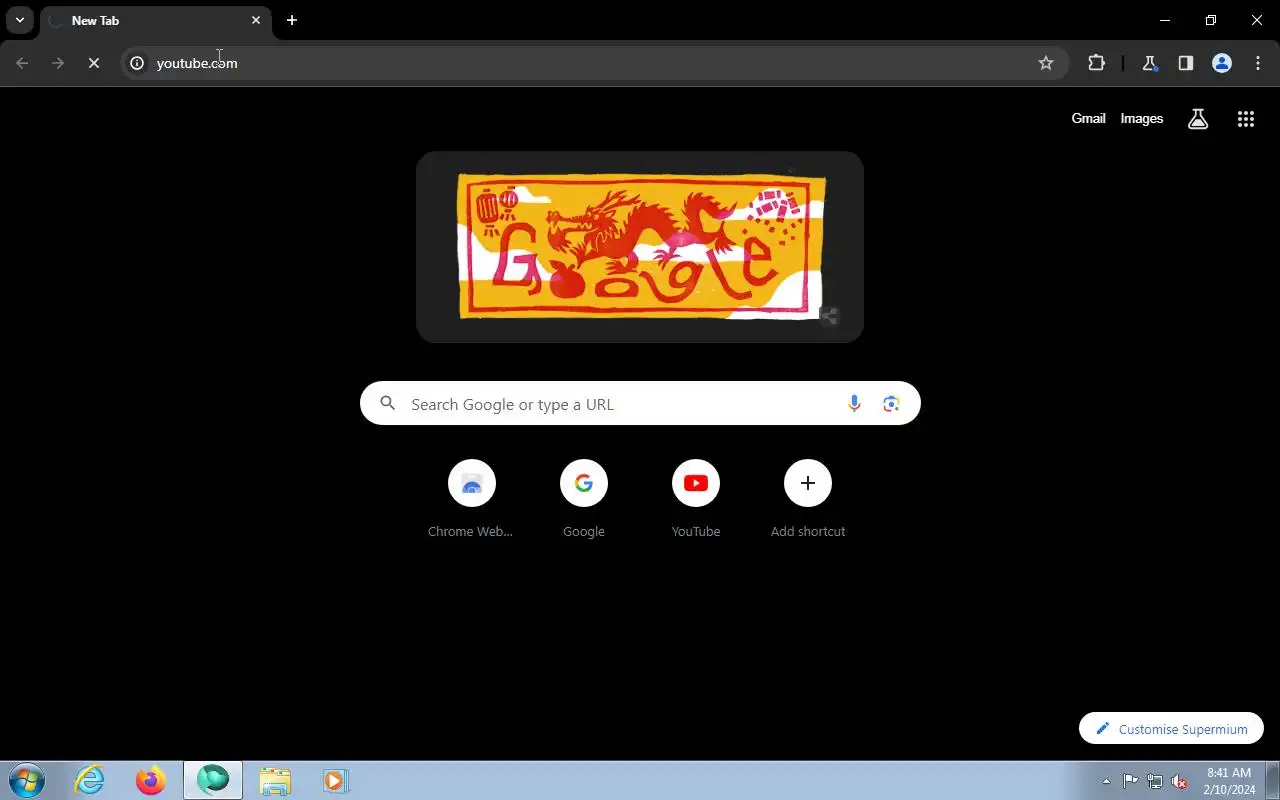Viewport: 1280px width, 800px height.
Task: Bookmark this tab with the star icon
Action: coord(1046,63)
